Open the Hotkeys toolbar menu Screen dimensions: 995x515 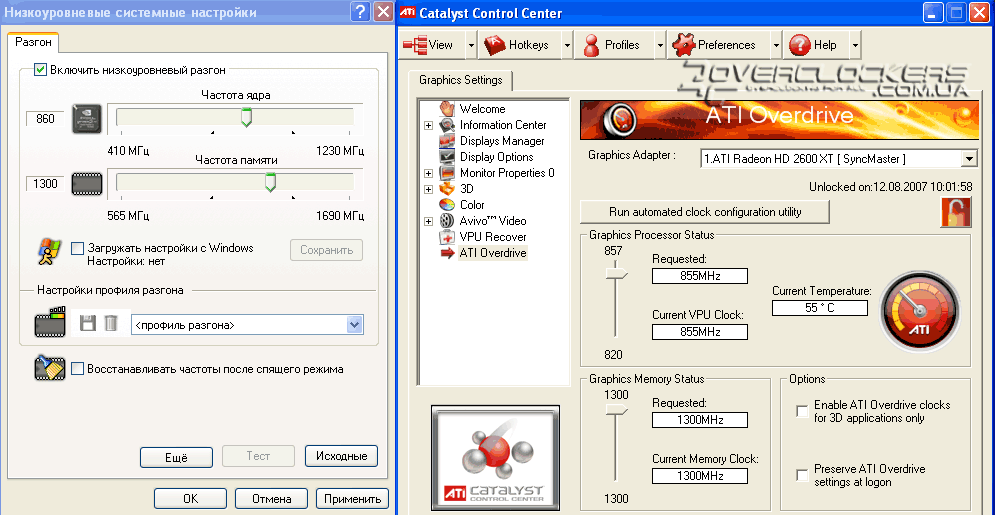pyautogui.click(x=520, y=45)
